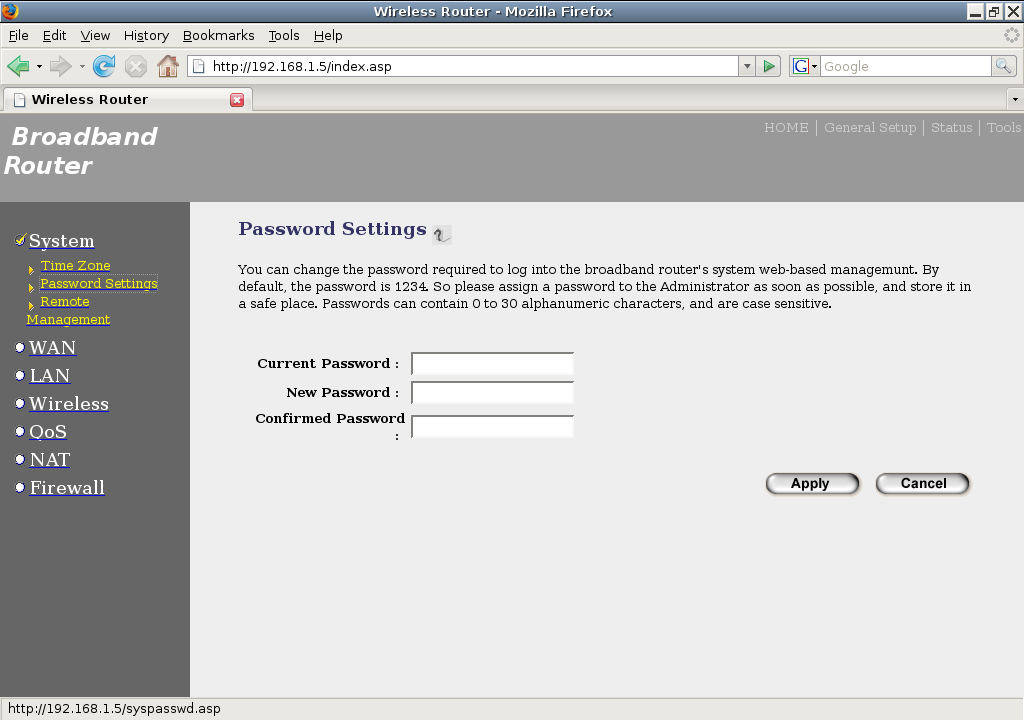
Task: Open the Help menu
Action: coord(328,35)
